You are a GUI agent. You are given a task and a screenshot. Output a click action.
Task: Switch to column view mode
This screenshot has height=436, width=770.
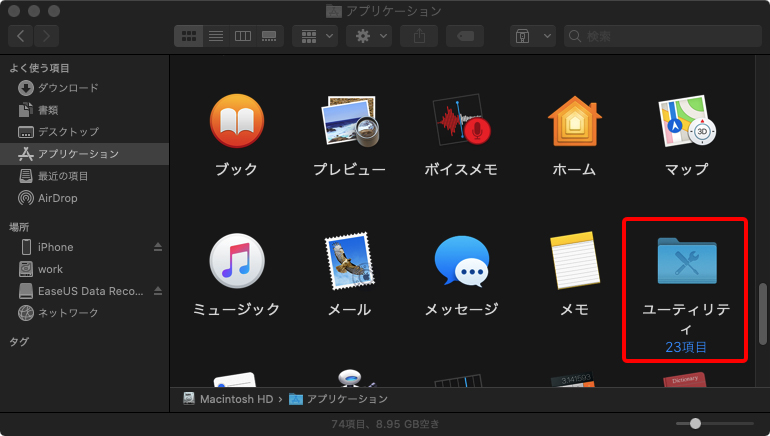pyautogui.click(x=242, y=36)
